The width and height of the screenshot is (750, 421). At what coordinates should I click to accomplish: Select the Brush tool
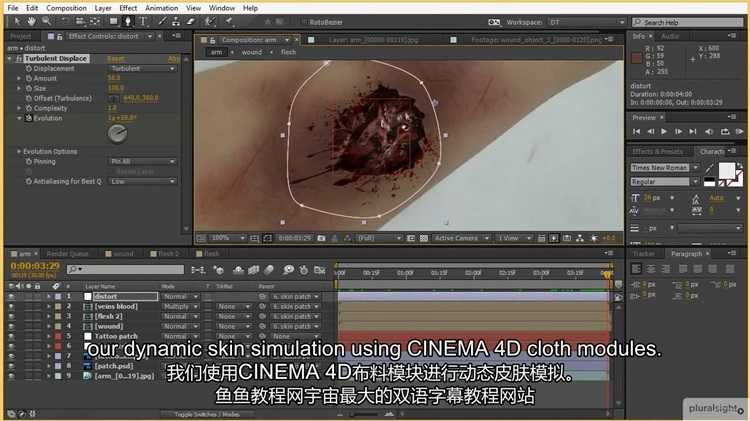click(x=163, y=22)
